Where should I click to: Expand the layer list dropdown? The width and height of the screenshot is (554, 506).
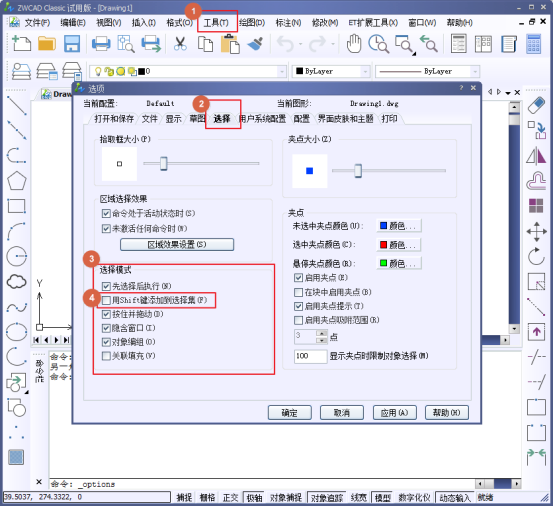[x=282, y=72]
